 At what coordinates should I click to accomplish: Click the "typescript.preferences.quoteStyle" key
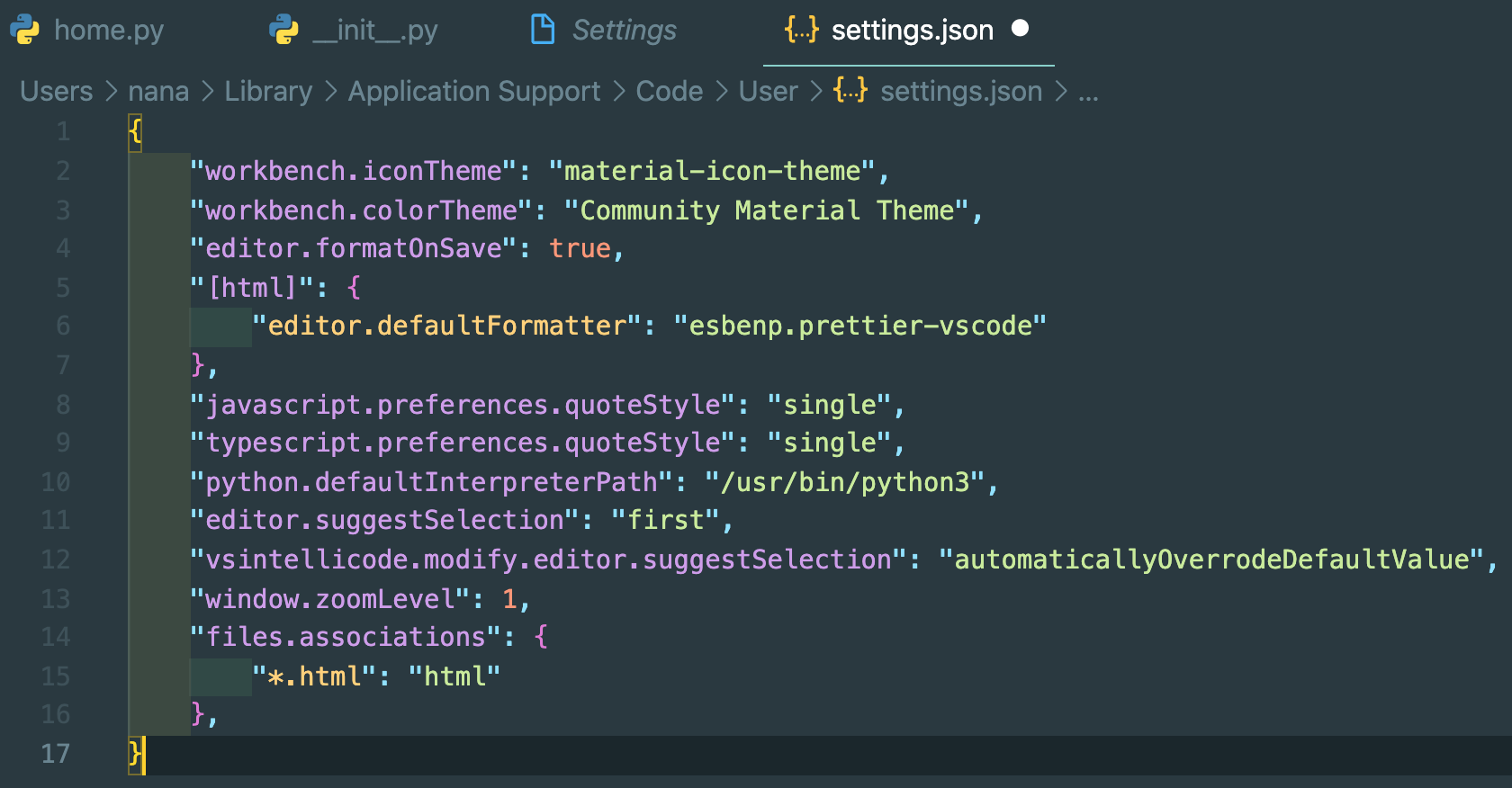pos(463,443)
